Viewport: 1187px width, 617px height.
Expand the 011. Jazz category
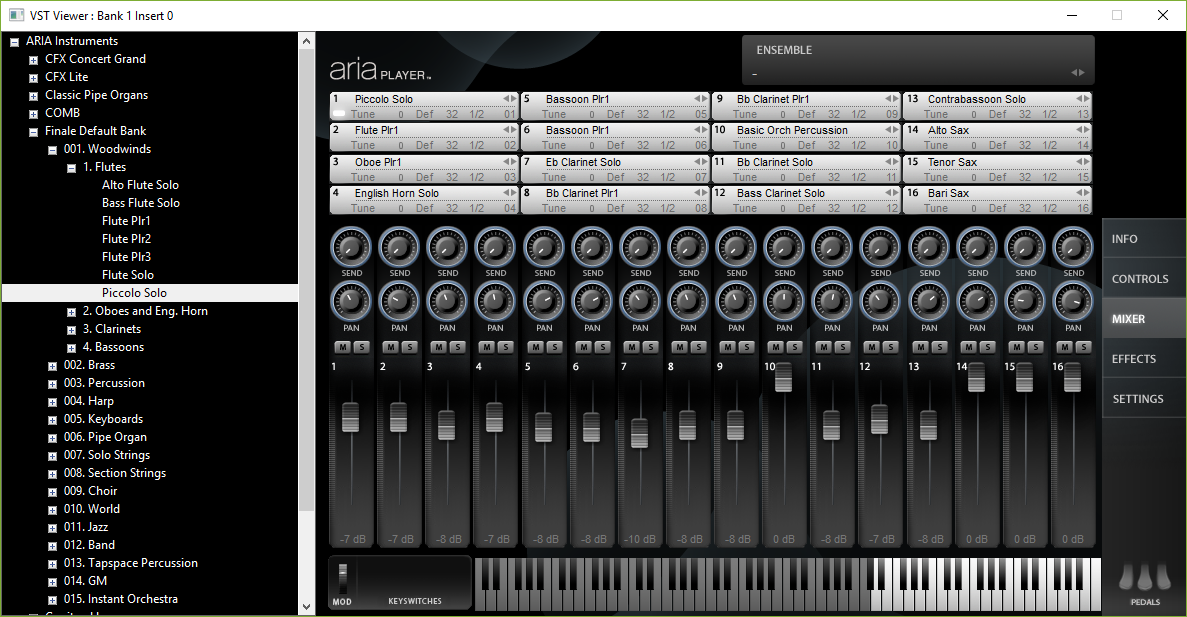click(x=52, y=528)
